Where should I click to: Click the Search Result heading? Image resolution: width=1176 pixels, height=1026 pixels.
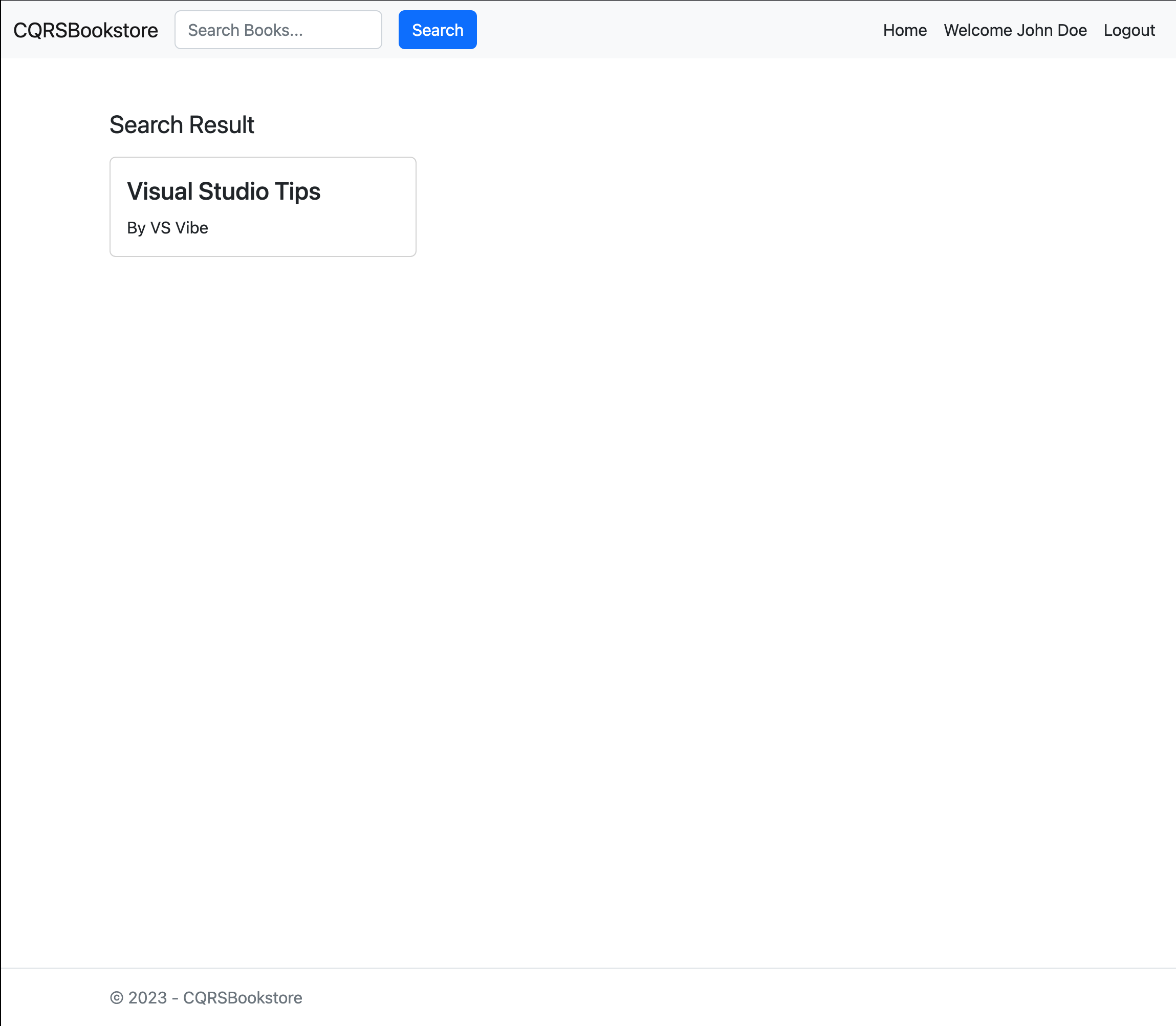tap(181, 125)
